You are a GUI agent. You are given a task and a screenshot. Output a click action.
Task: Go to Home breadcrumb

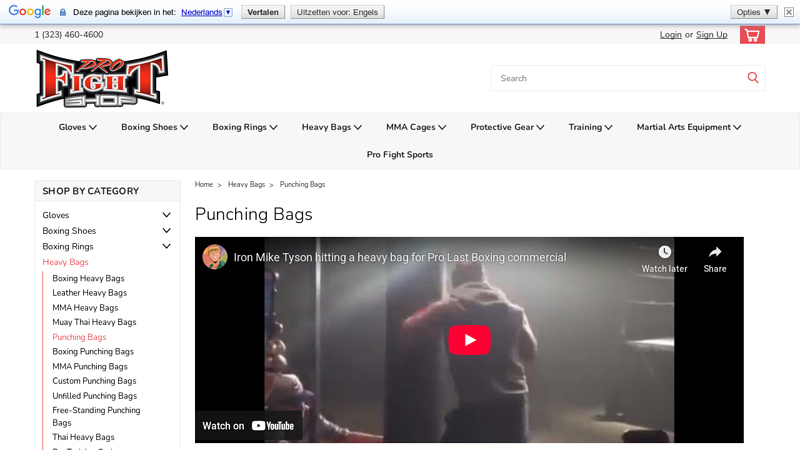click(x=204, y=184)
